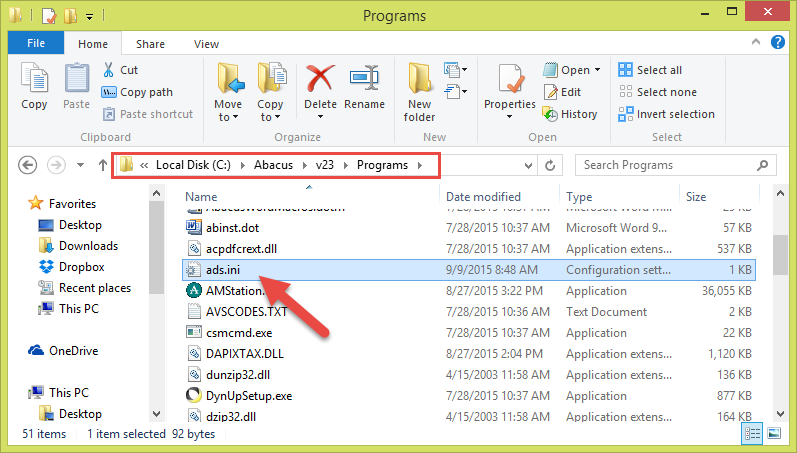Click Select all in ribbon
The image size is (797, 453).
[650, 70]
